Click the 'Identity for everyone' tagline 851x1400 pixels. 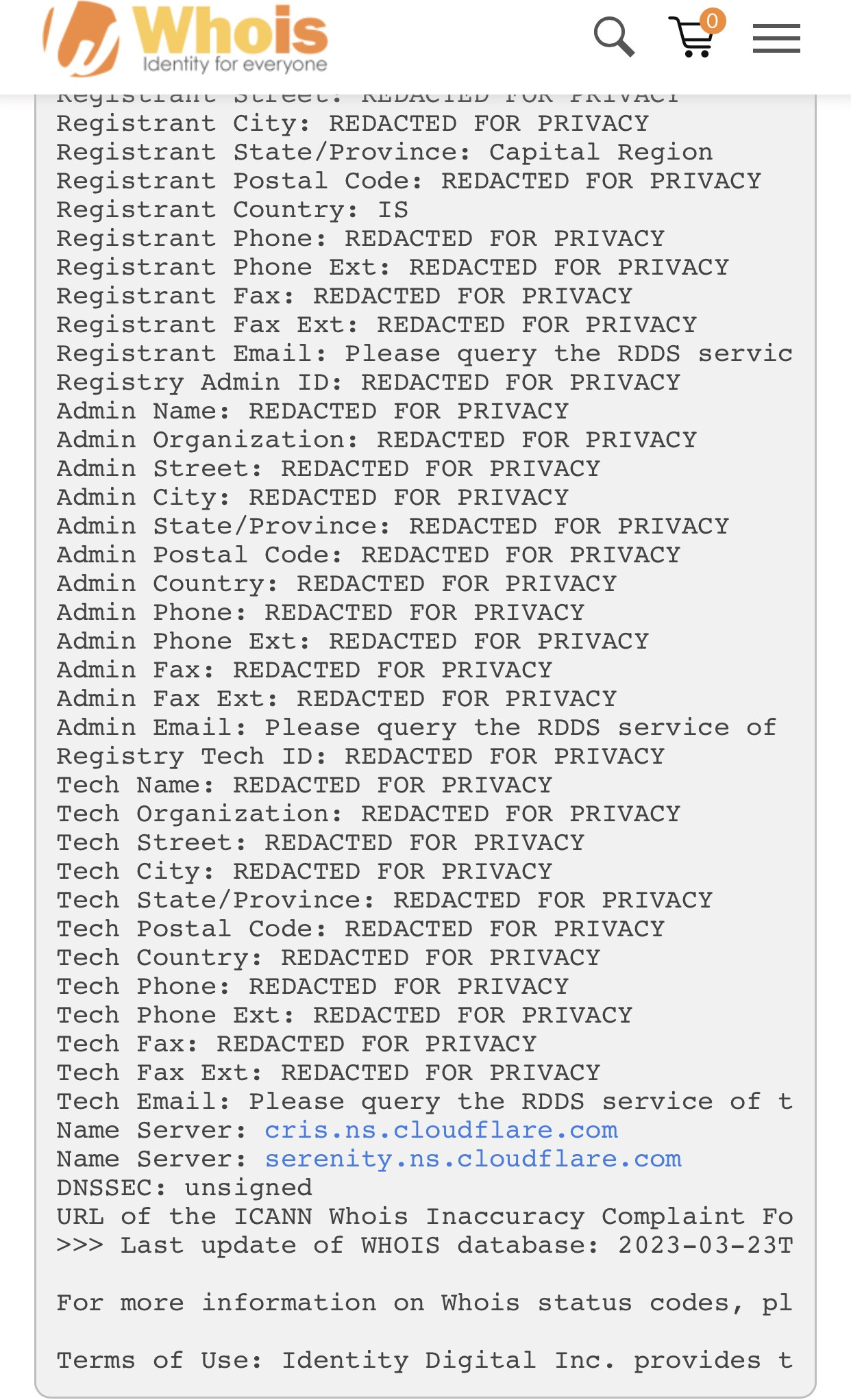coord(234,64)
